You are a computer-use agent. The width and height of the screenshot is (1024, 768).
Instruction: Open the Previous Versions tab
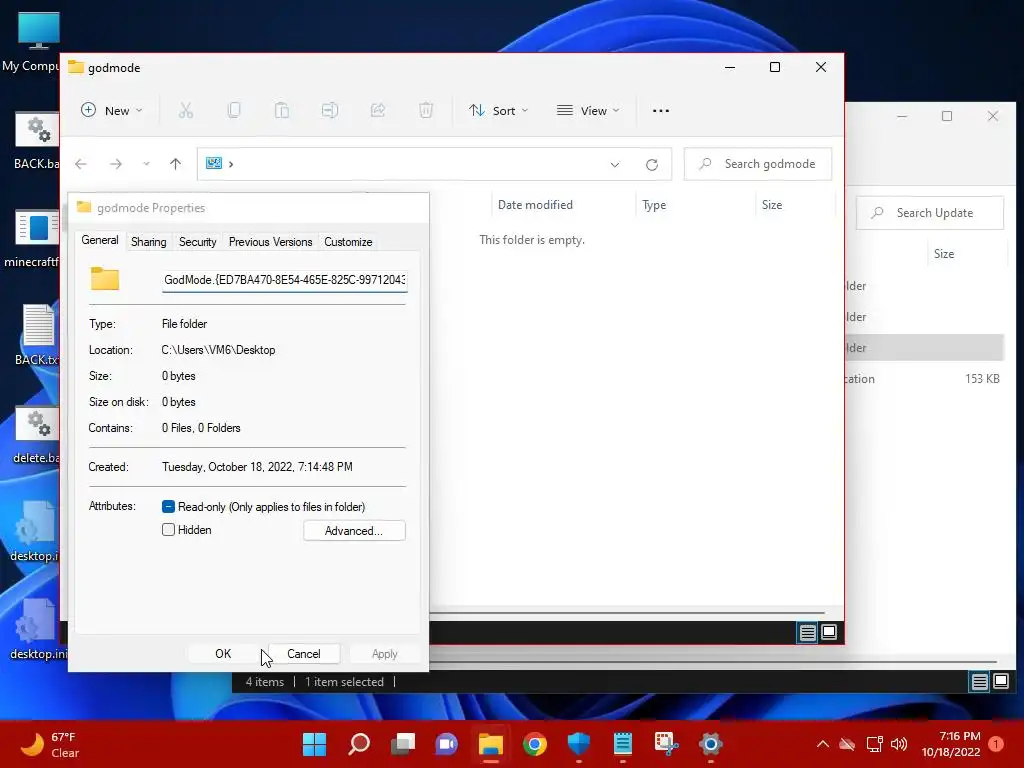(270, 242)
